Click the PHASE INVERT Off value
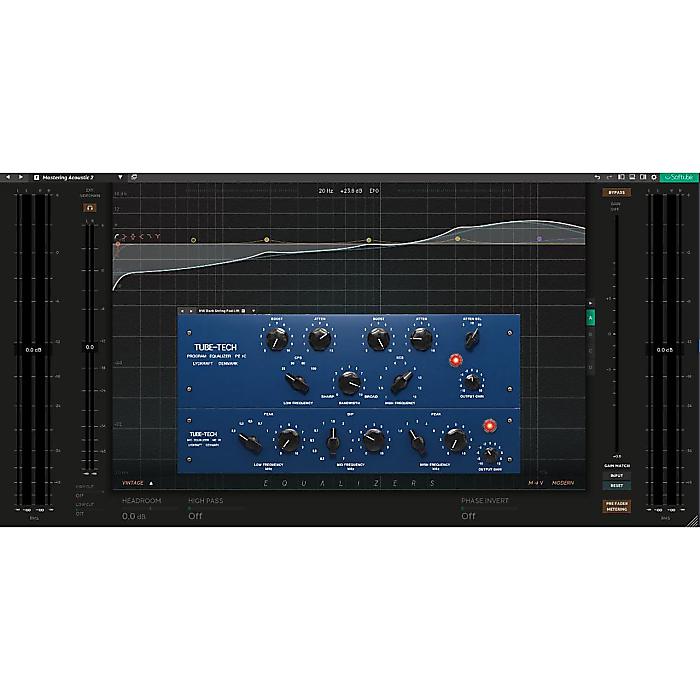700x700 pixels. pos(468,516)
